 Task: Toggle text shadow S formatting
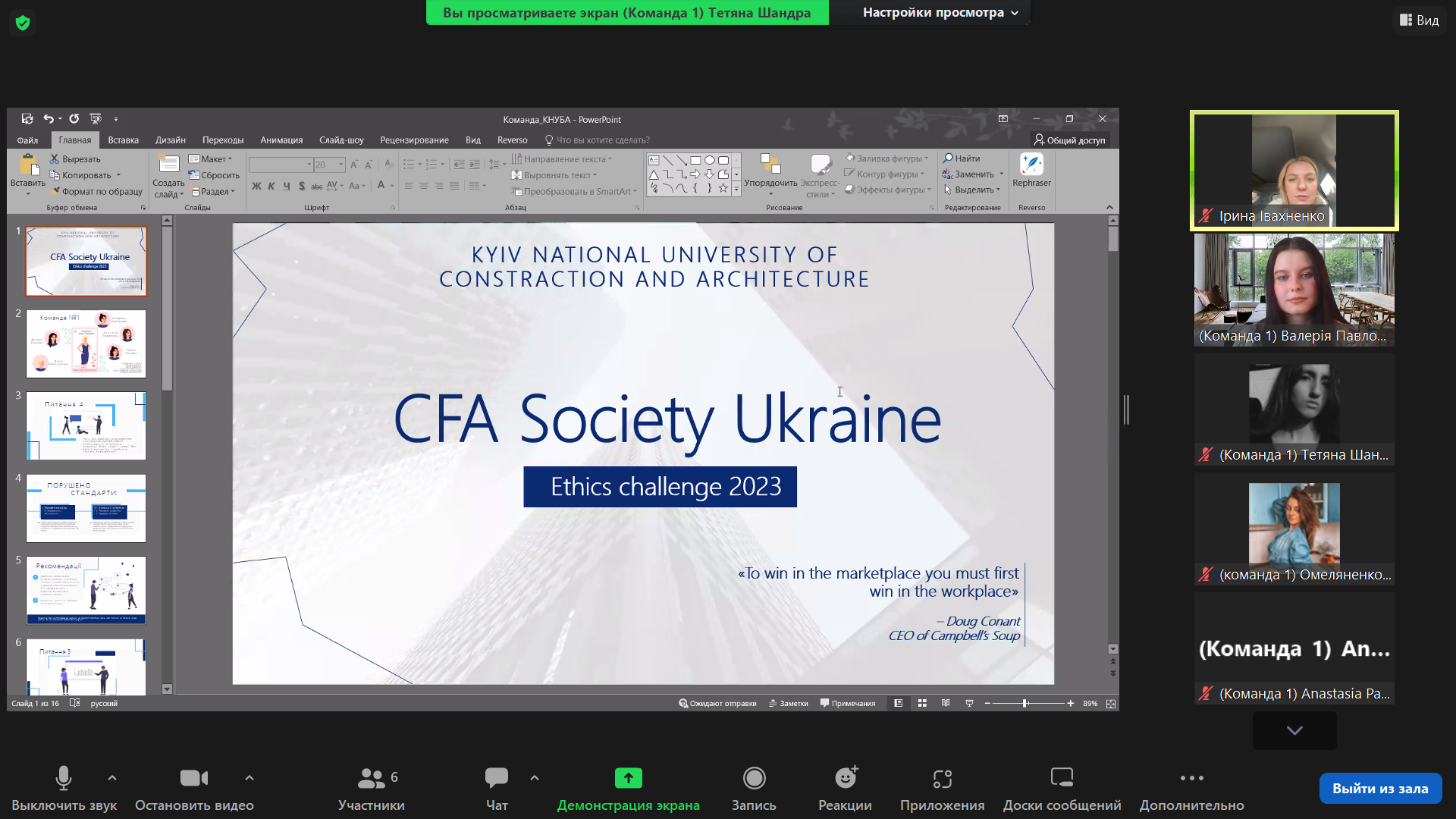tap(302, 186)
